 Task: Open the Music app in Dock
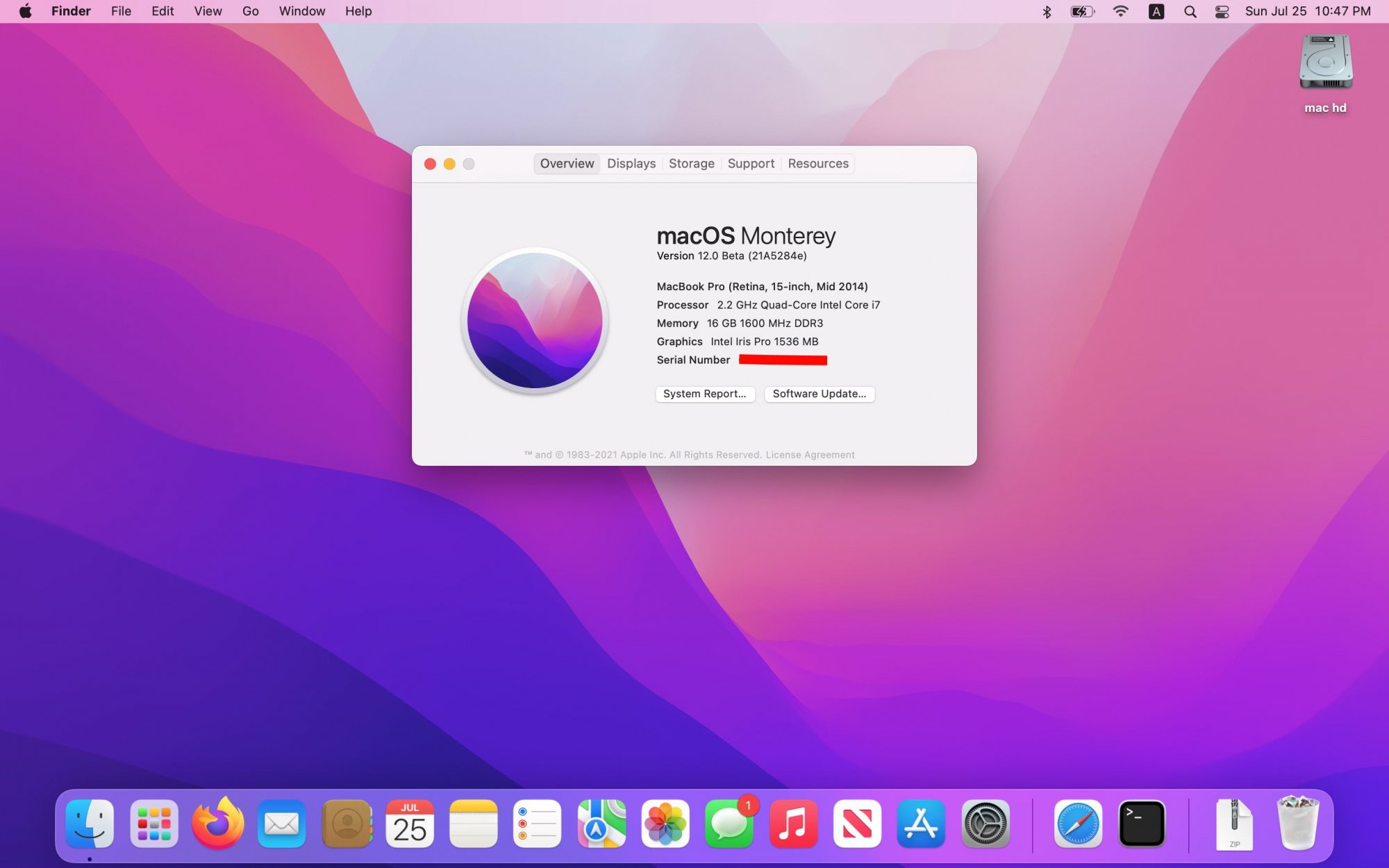click(793, 824)
